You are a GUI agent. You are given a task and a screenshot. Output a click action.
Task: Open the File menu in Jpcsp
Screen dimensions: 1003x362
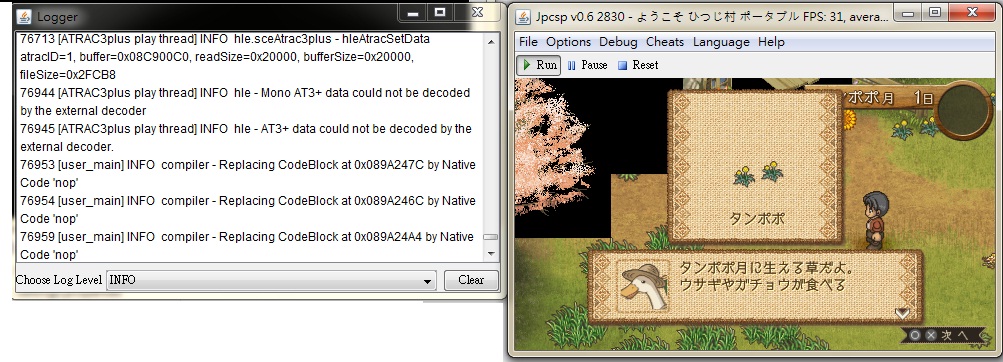528,42
